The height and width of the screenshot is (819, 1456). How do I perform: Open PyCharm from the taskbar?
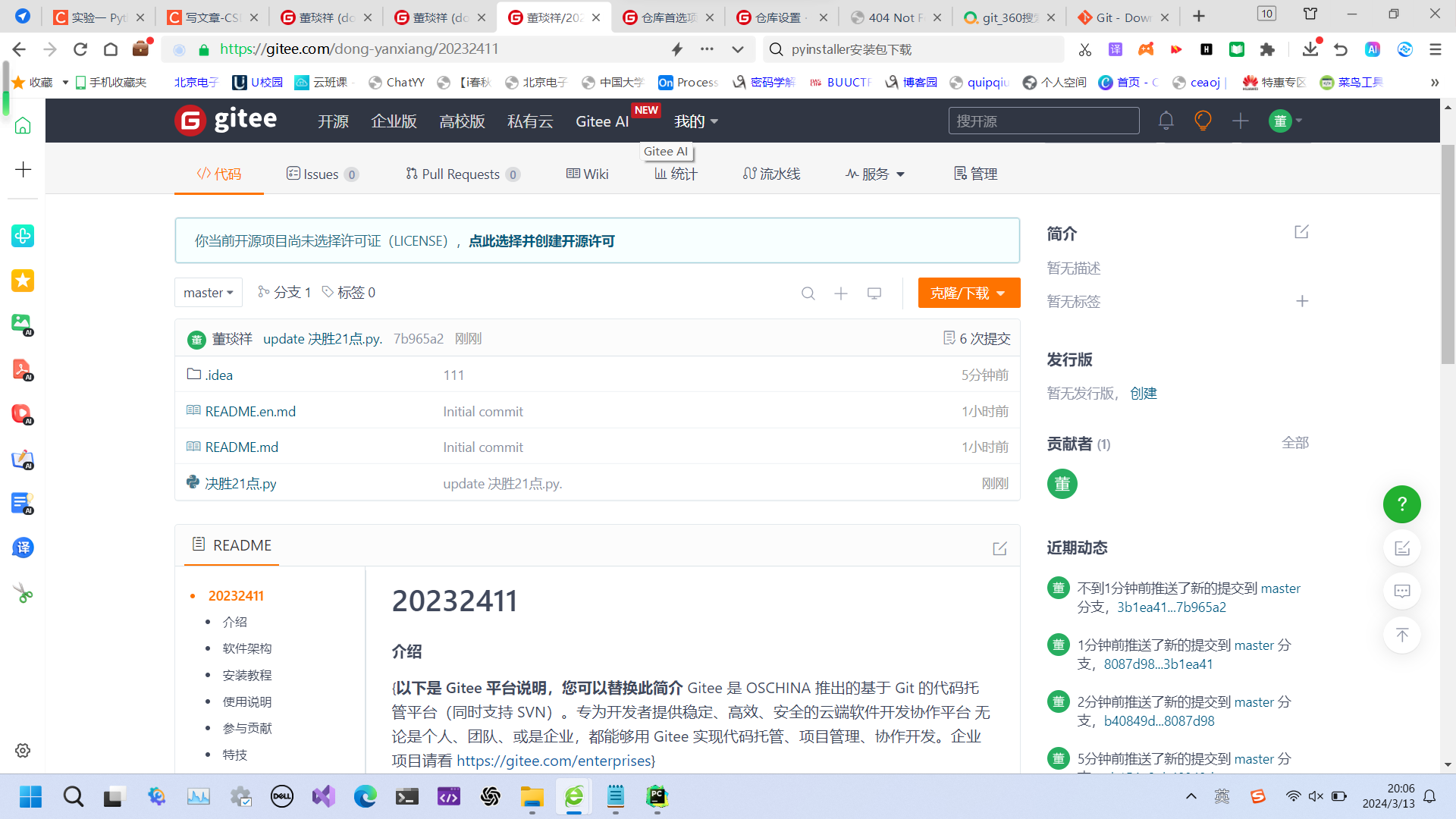[657, 797]
